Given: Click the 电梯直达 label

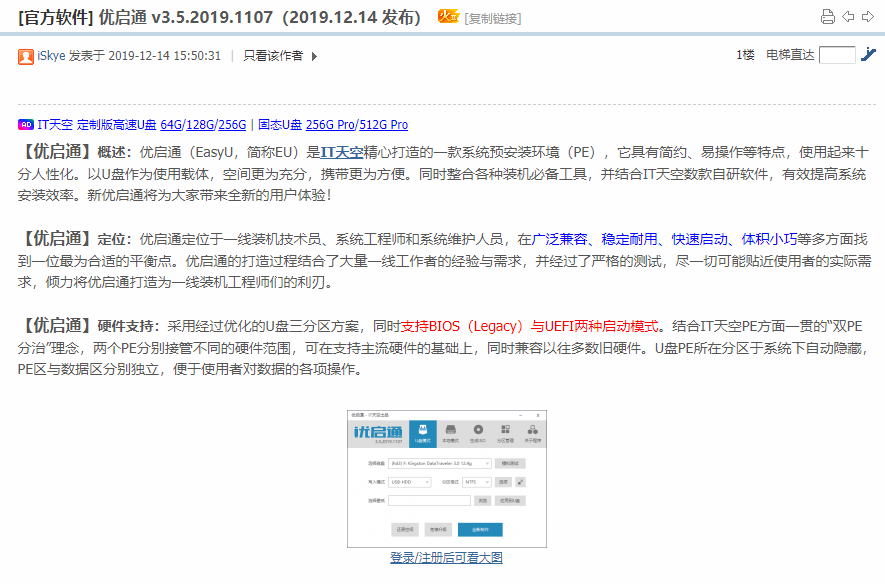Looking at the screenshot, I should (790, 55).
